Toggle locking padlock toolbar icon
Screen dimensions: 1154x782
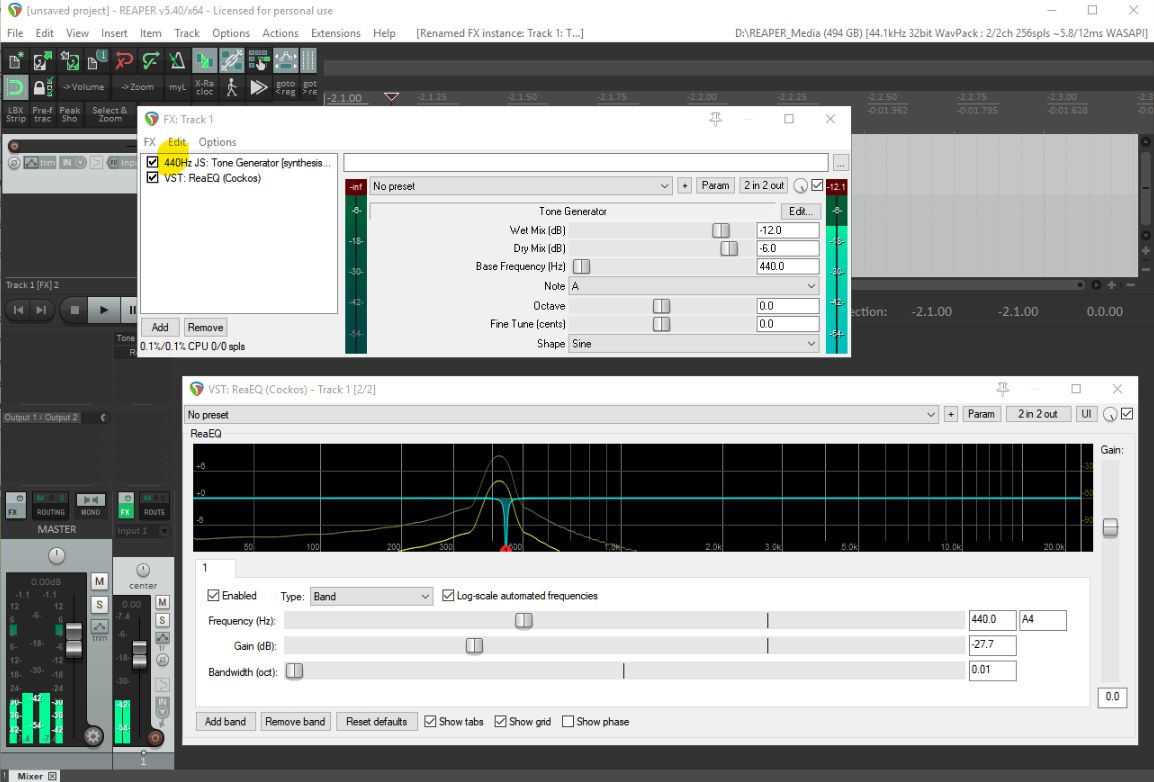43,88
